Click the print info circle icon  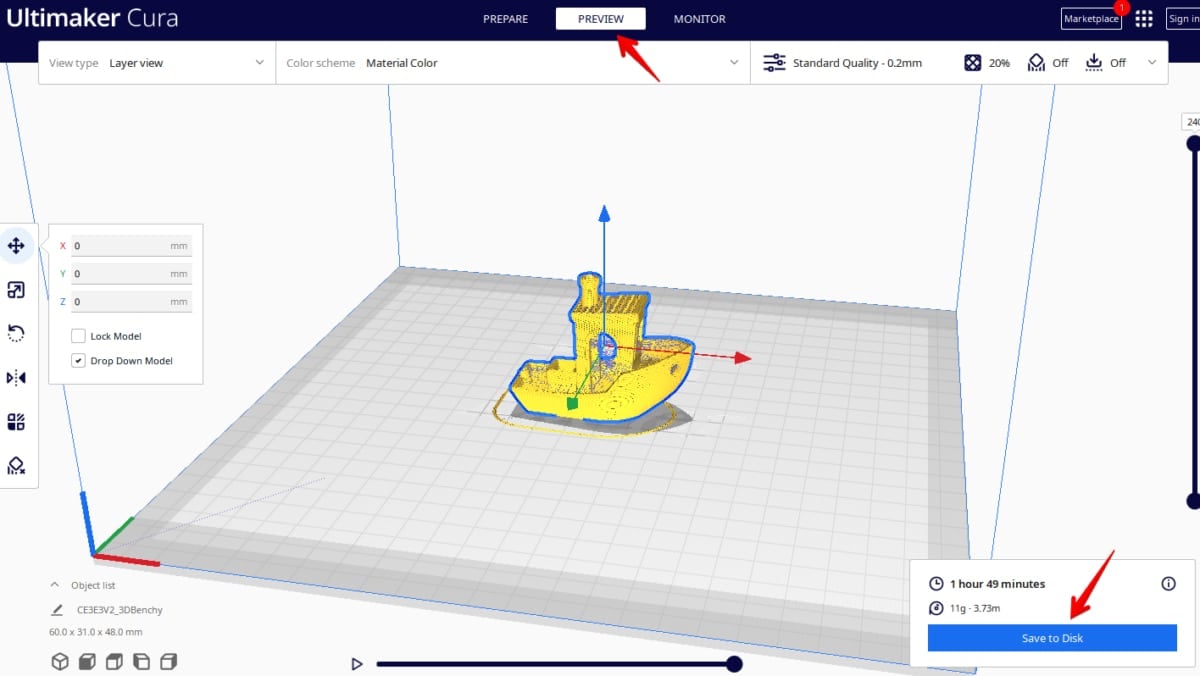click(x=1168, y=584)
